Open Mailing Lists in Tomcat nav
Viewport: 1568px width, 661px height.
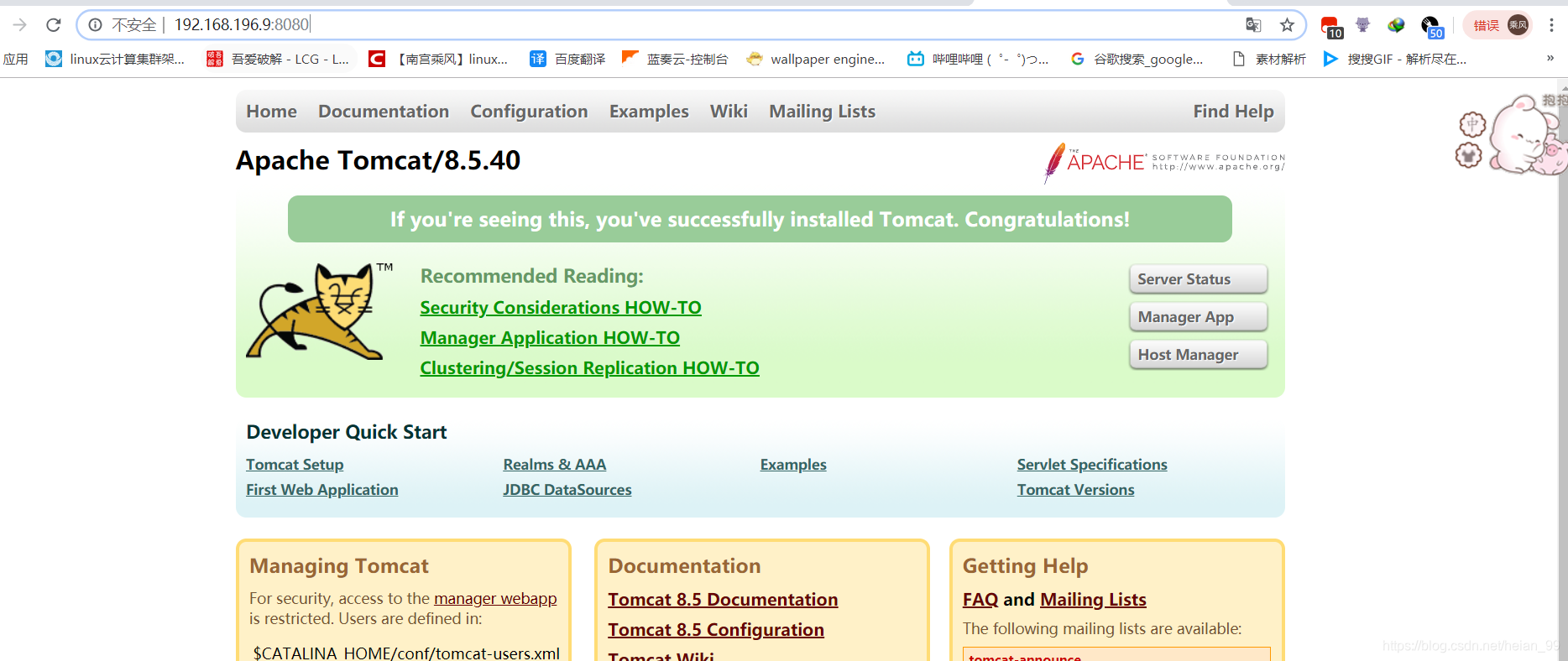[822, 112]
